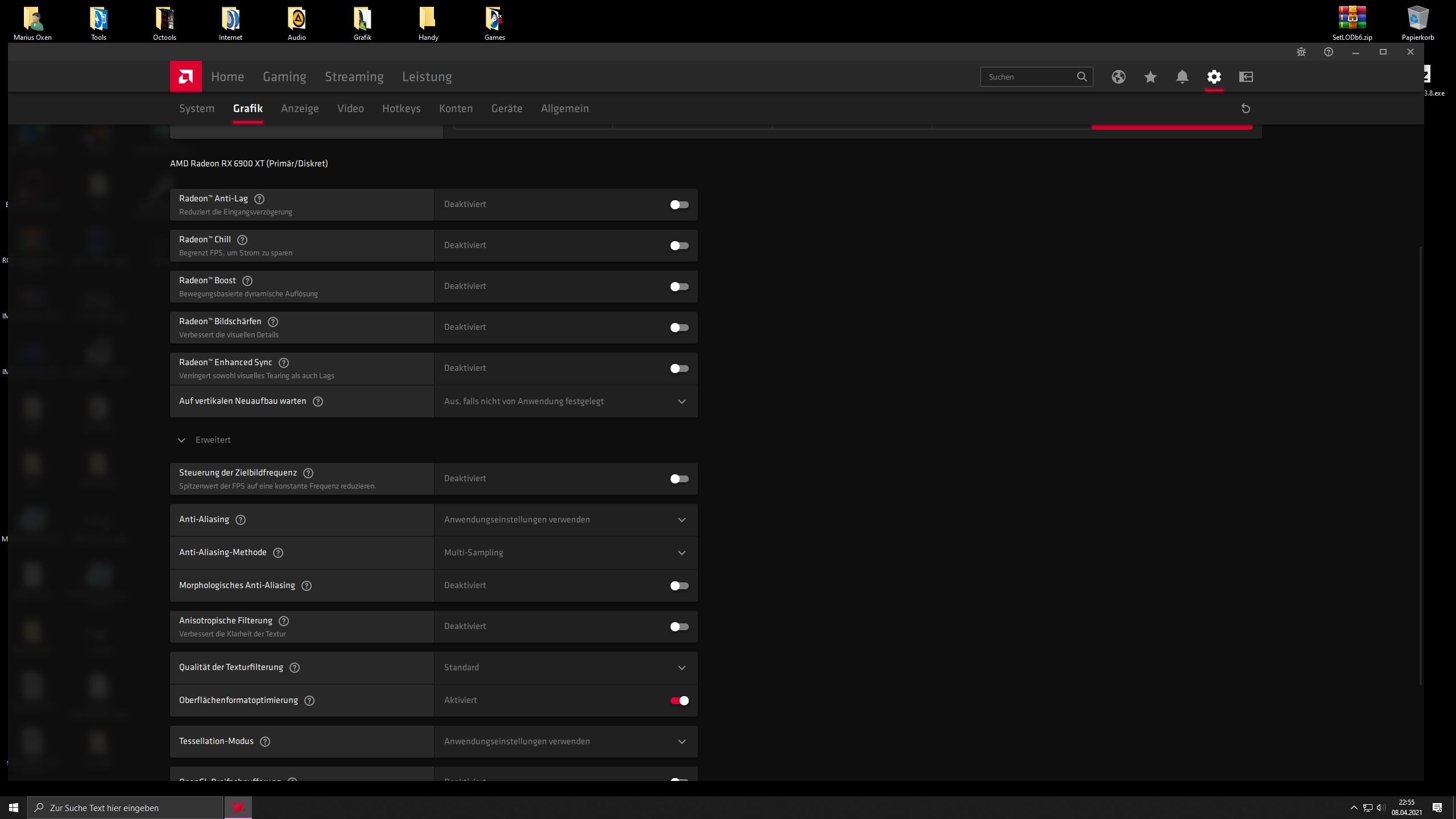The width and height of the screenshot is (1456, 819).
Task: Select the SetLODb6.zip desktop file
Action: coord(1352,23)
